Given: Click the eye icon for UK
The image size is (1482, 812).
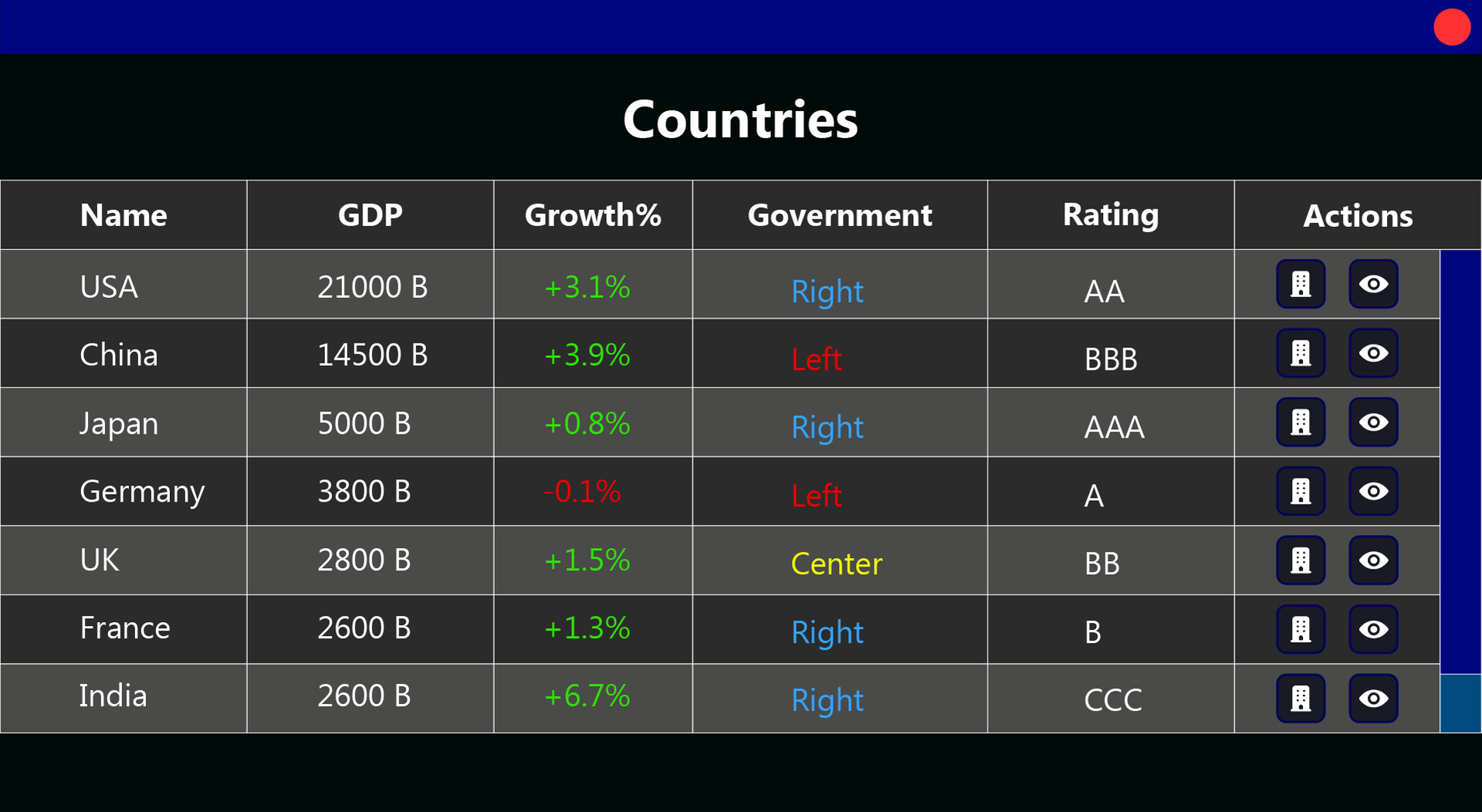Looking at the screenshot, I should (x=1373, y=560).
